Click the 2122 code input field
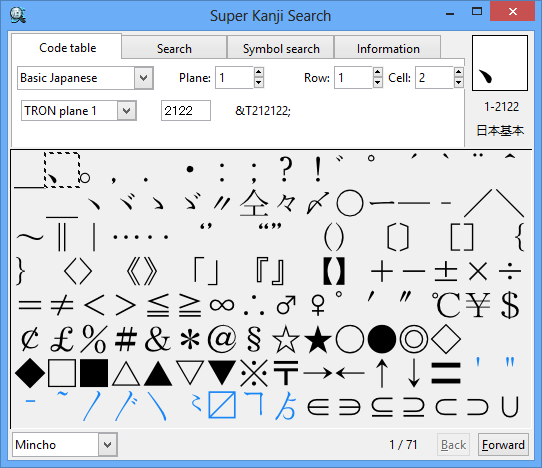The width and height of the screenshot is (542, 468). click(x=186, y=111)
